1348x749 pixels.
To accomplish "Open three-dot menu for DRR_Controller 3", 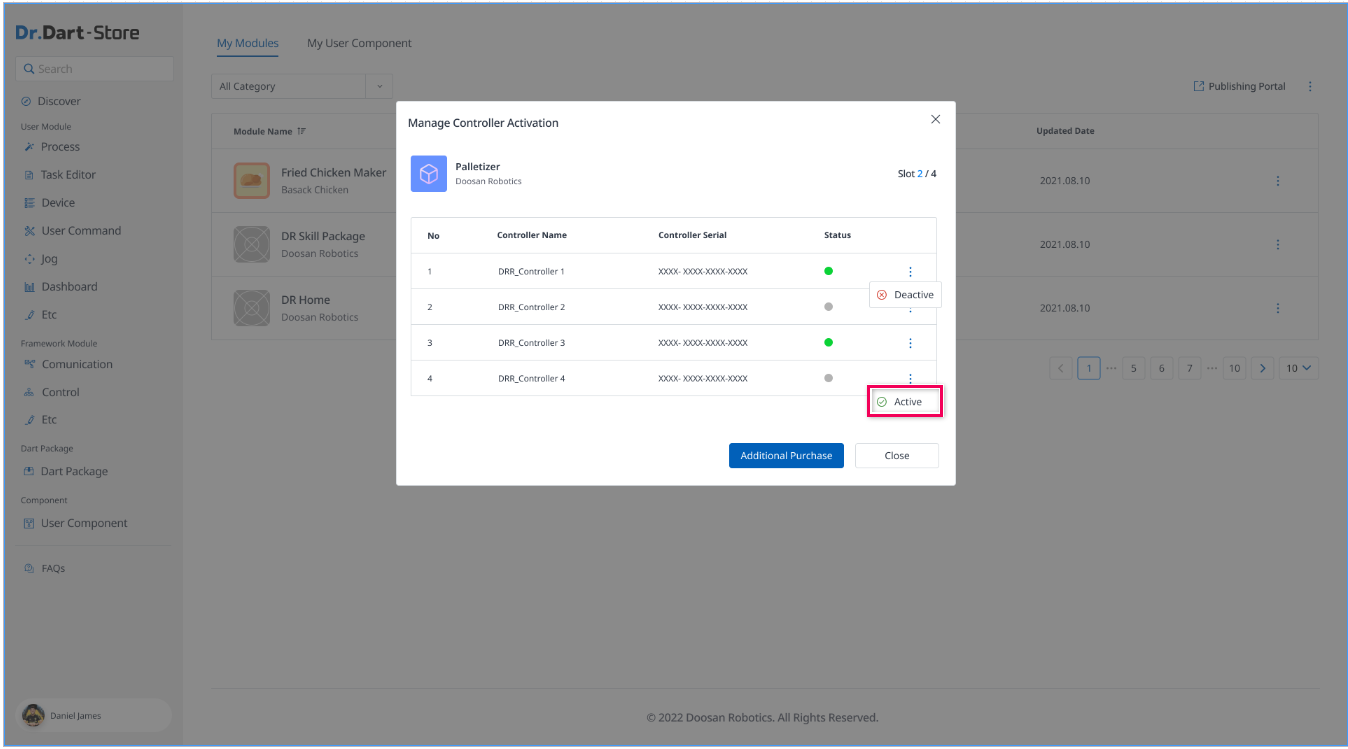I will click(x=910, y=343).
